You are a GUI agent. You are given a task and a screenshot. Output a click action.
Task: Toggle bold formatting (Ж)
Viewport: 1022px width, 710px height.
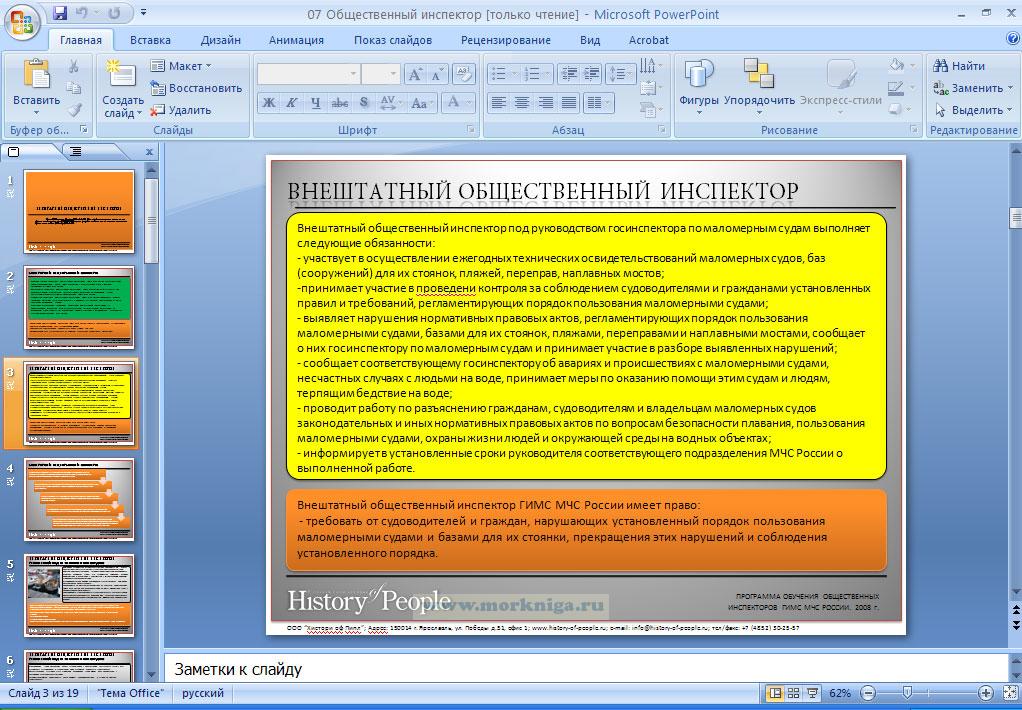tap(268, 102)
